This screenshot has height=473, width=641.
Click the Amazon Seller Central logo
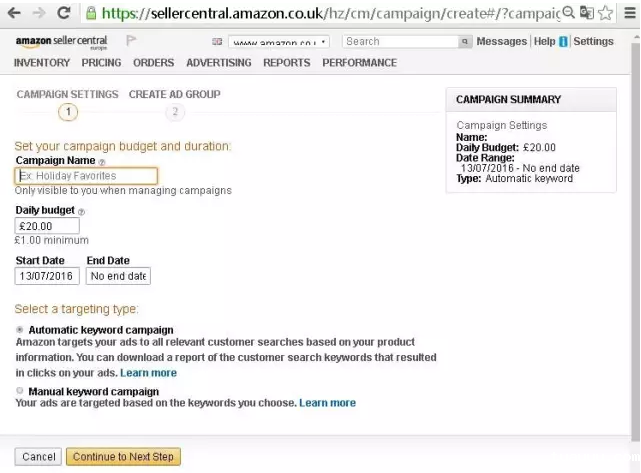tap(62, 43)
